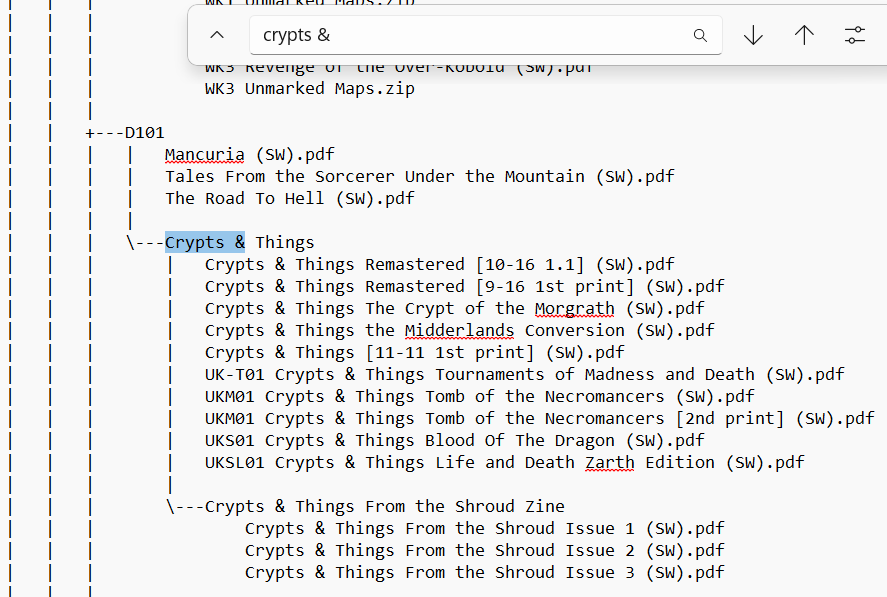Click 'From the Shroud Issue 1' line
Screen dimensions: 887x597
tap(484, 529)
